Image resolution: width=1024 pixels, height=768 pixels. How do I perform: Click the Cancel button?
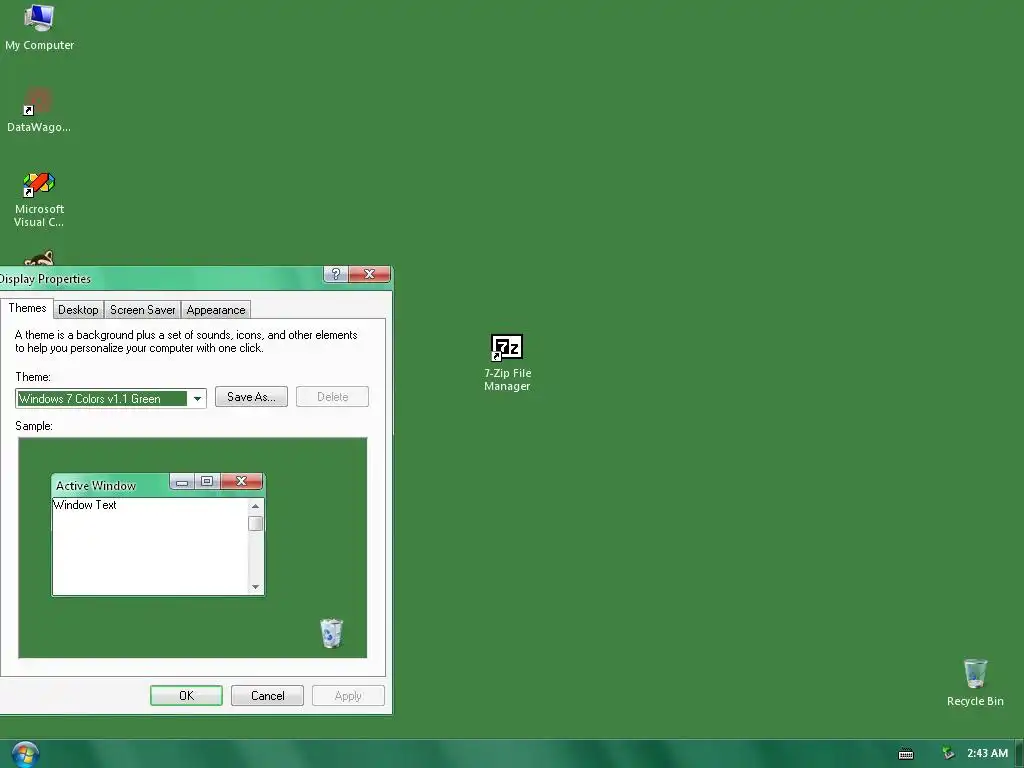coord(267,696)
